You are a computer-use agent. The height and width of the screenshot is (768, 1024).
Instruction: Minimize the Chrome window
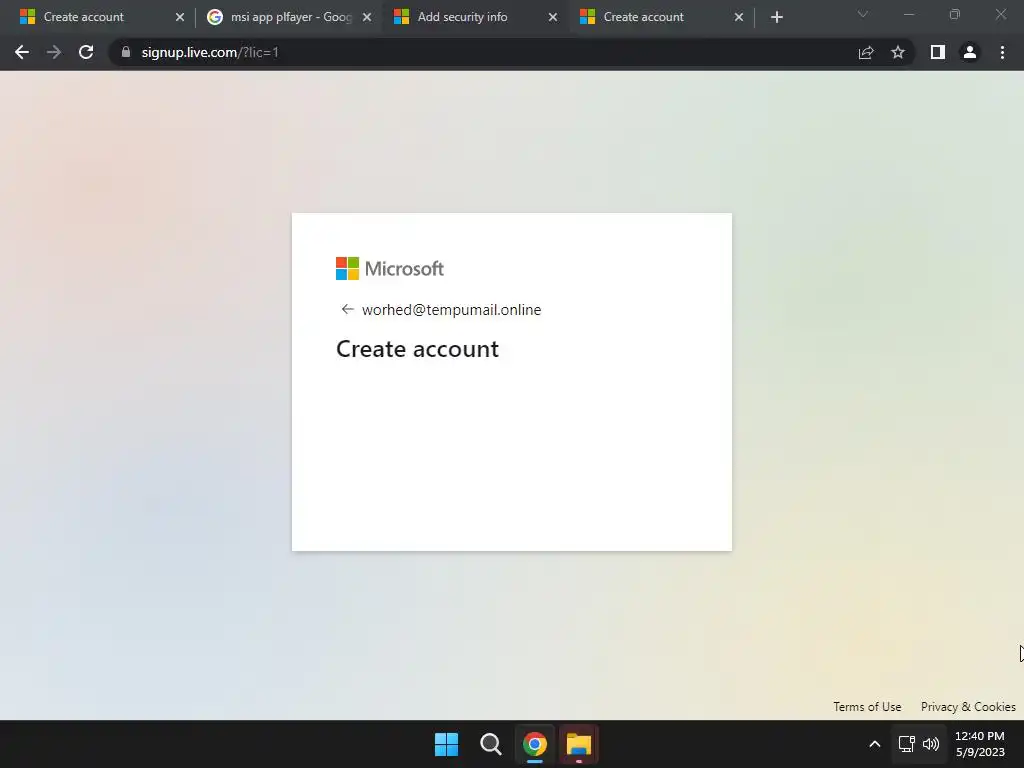(909, 14)
